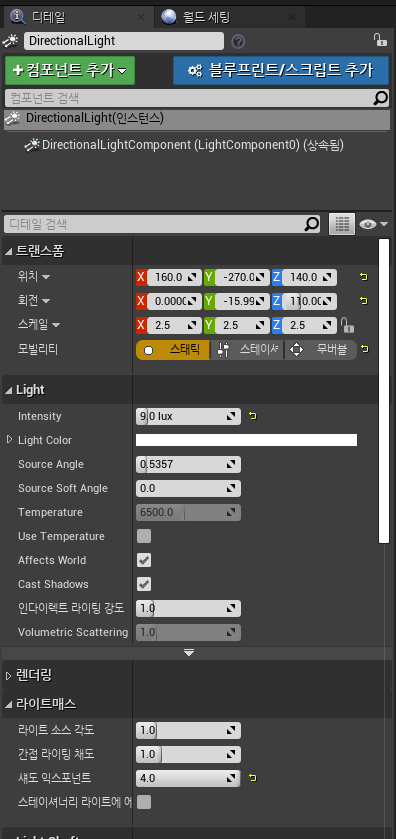The height and width of the screenshot is (839, 396).
Task: Collapse the Light section
Action: [x=9, y=391]
